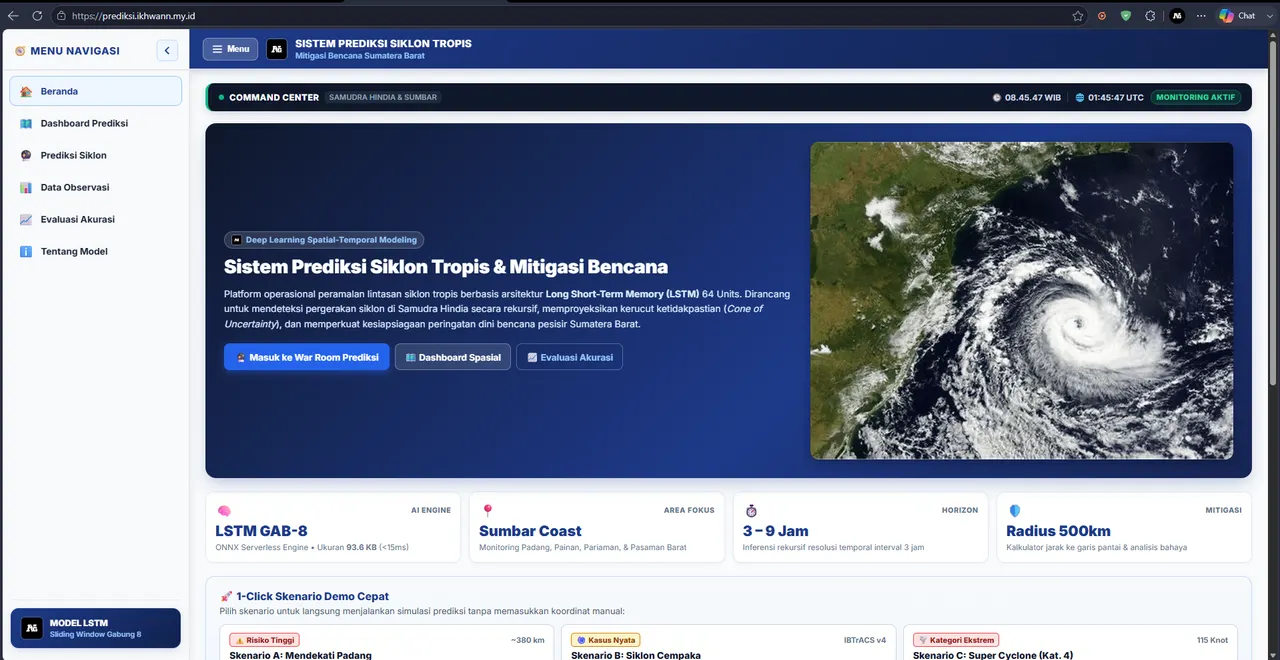This screenshot has height=660, width=1280.
Task: Open the Skenario A: Mendekati Padang card
Action: tap(386, 643)
